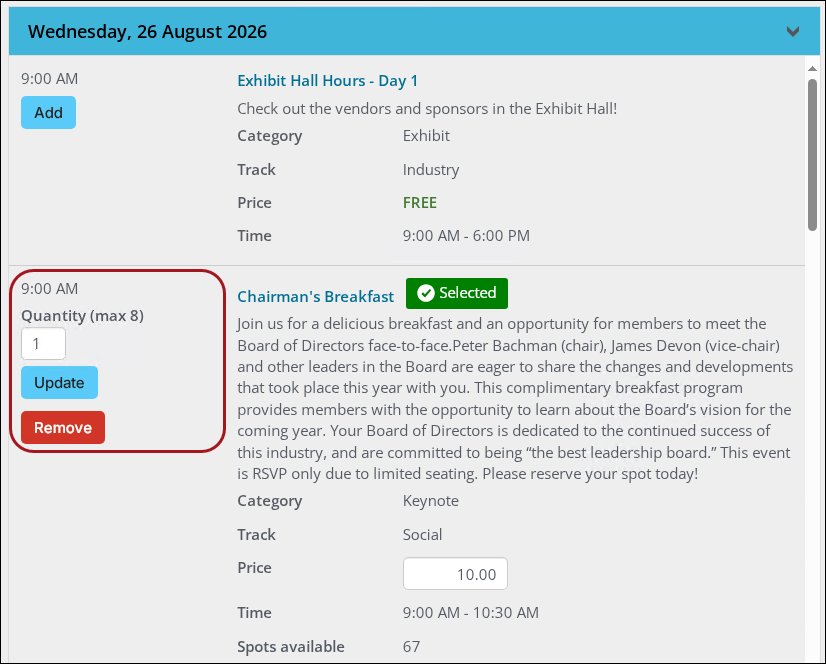Click the scrollbar up arrow icon

(x=810, y=68)
